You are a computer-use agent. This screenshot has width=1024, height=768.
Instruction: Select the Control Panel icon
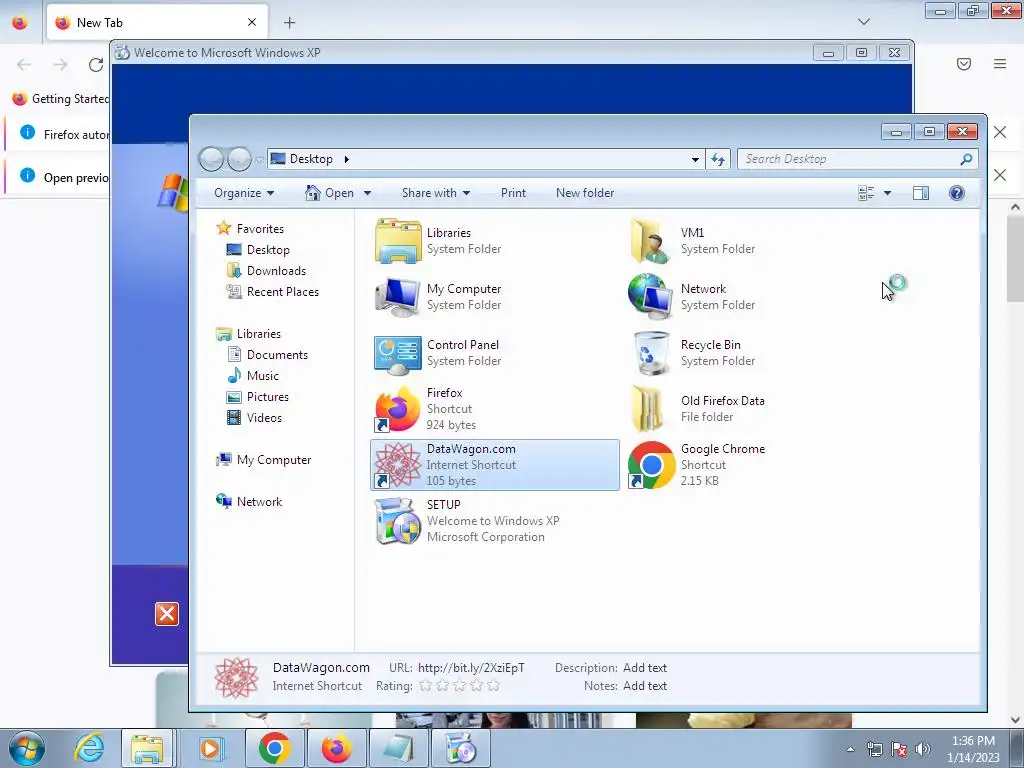pos(398,353)
